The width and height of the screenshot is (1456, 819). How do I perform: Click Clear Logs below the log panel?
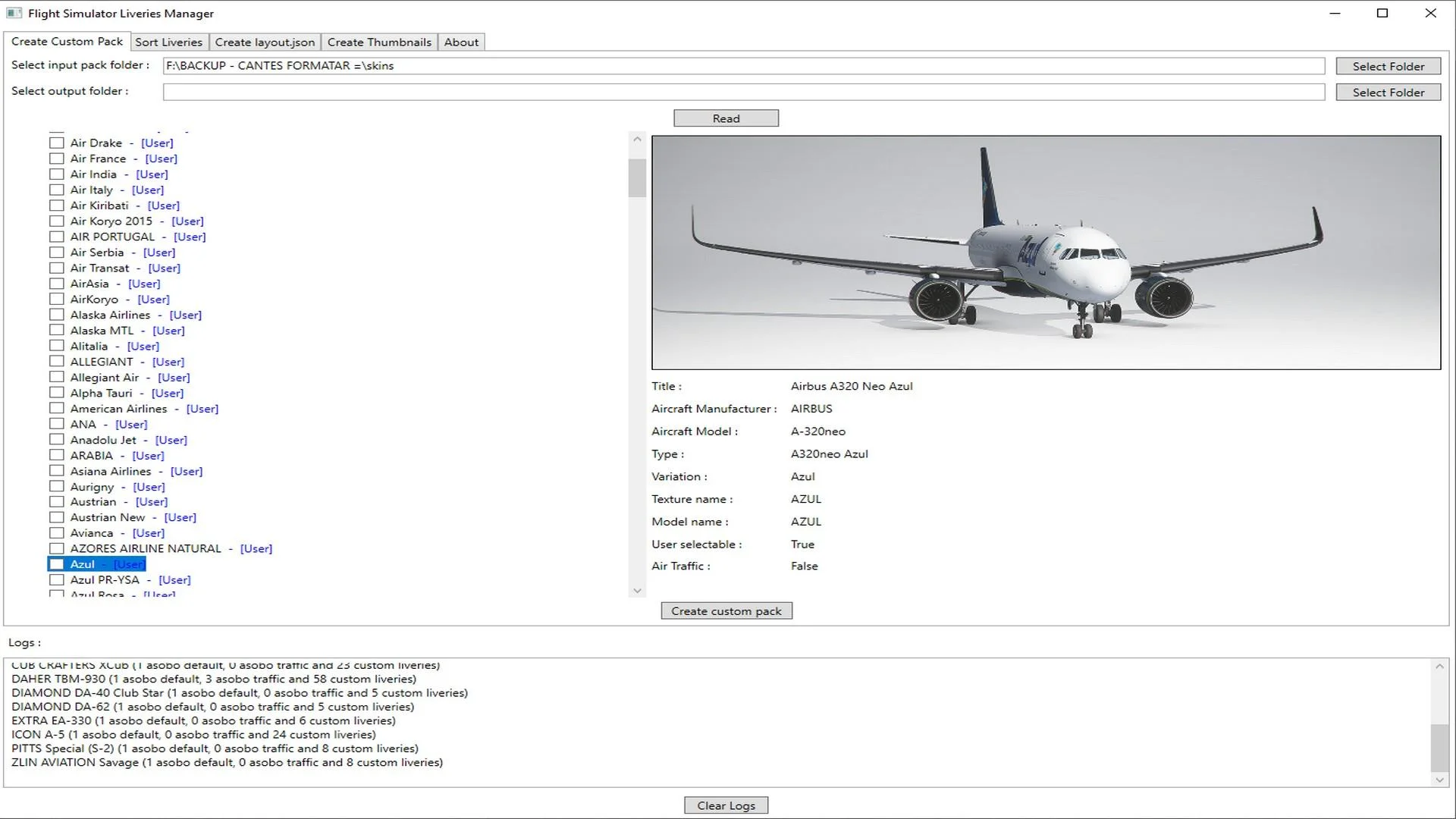[x=726, y=805]
